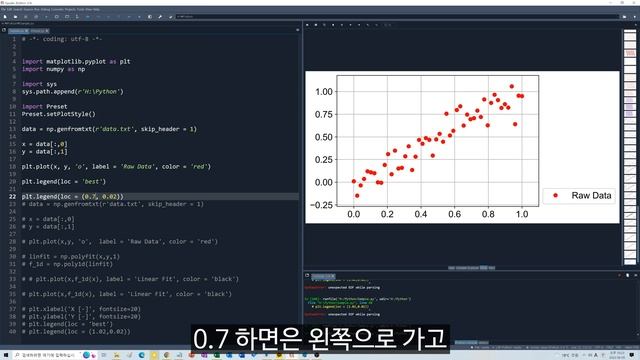
Task: Click Run selection or current line icon
Action: click(x=77, y=17)
